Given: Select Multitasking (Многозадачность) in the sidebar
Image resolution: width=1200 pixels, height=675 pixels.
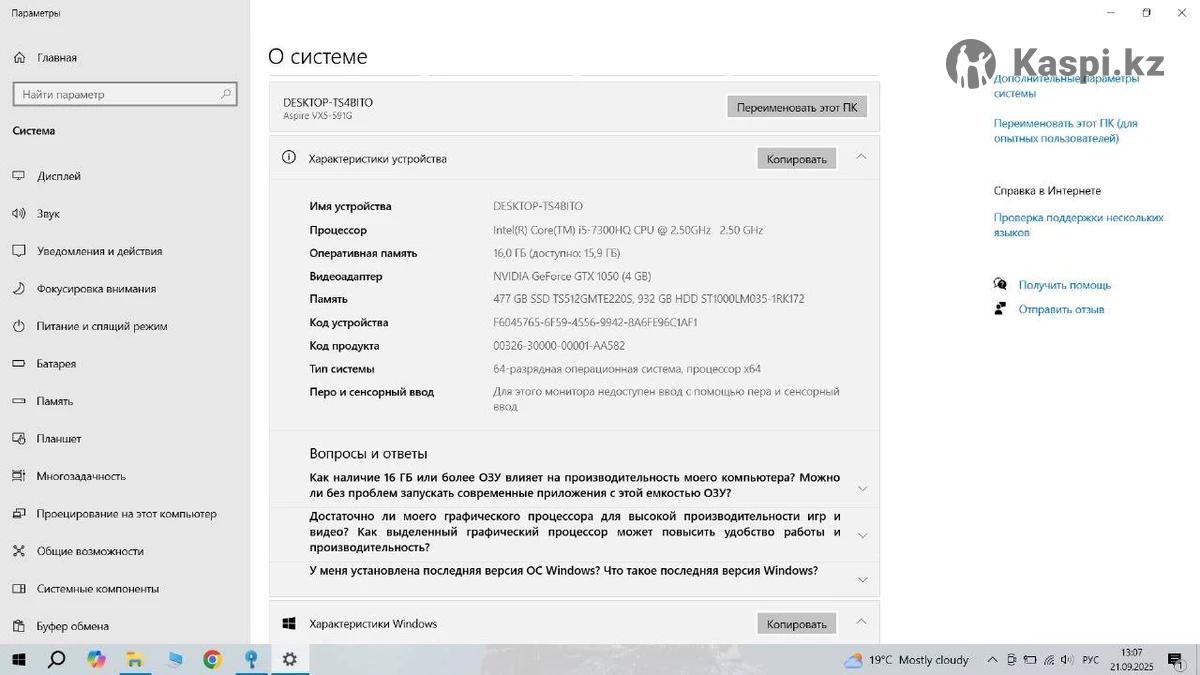Looking at the screenshot, I should pyautogui.click(x=81, y=476).
